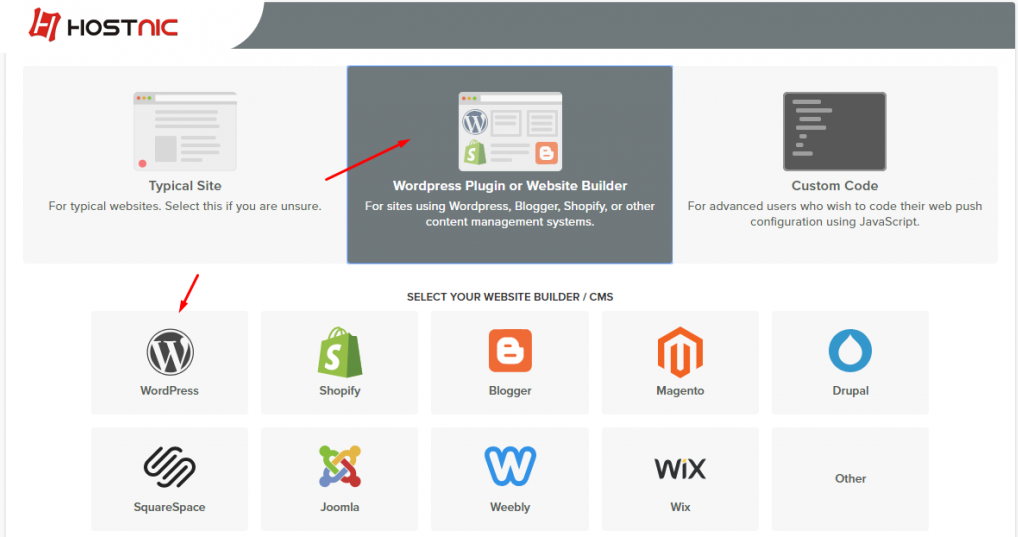Click the Wix label text

[x=680, y=507]
